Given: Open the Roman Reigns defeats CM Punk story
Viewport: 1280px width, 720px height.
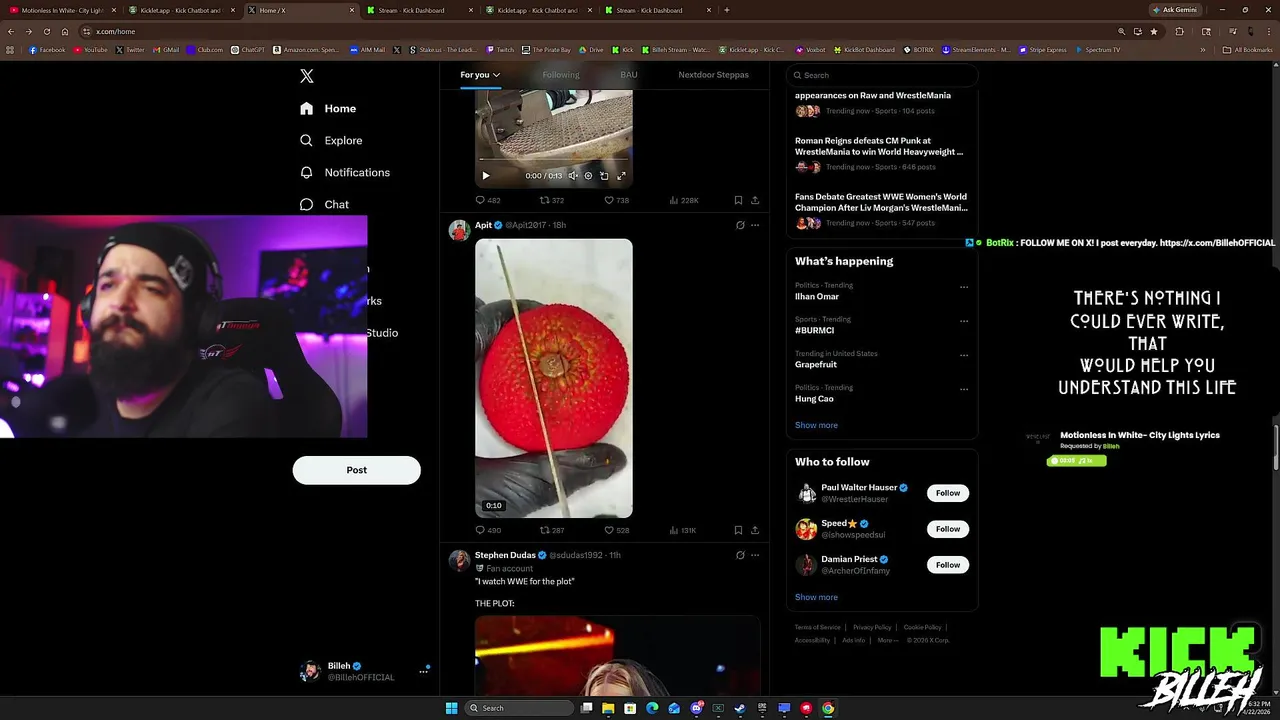Looking at the screenshot, I should point(879,146).
